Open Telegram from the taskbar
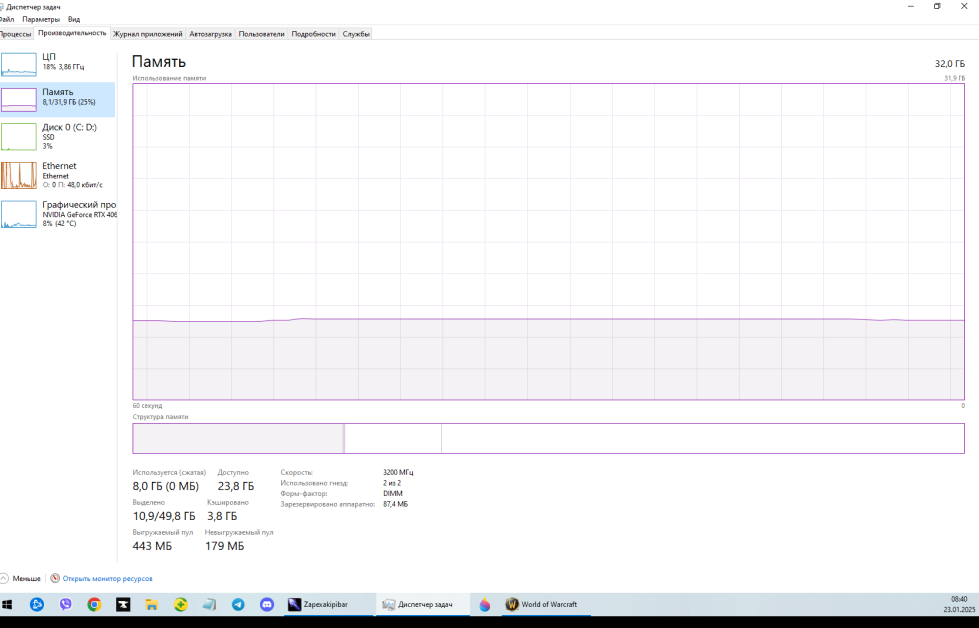This screenshot has width=979, height=628. (x=238, y=604)
